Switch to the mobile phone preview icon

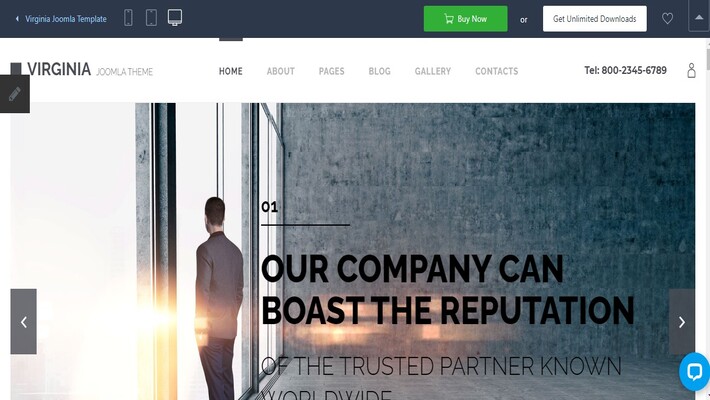click(x=128, y=18)
